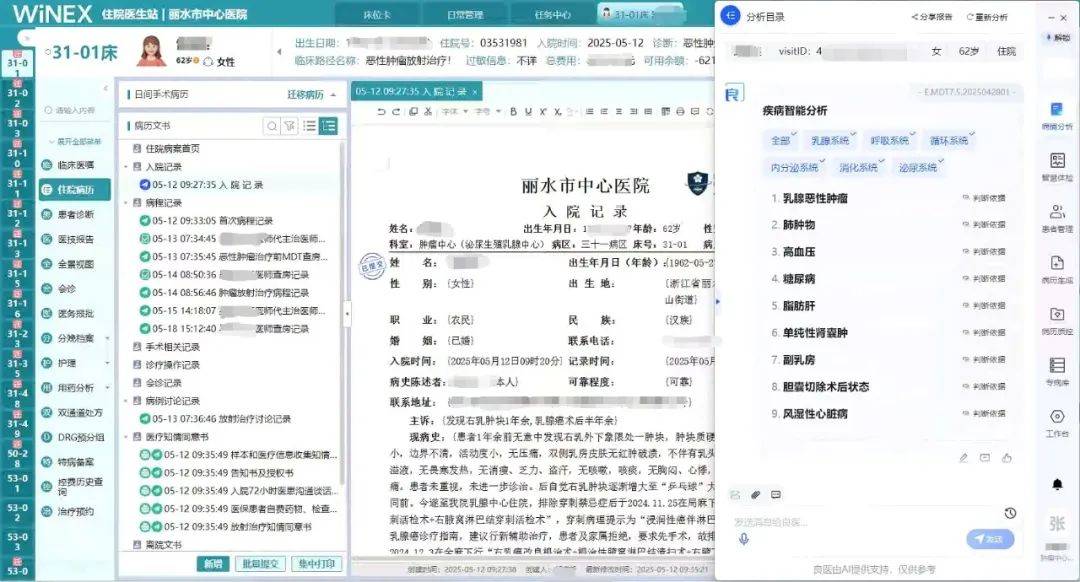The height and width of the screenshot is (582, 1080).
Task: Click the search icon in 病历文书 panel
Action: (271, 126)
